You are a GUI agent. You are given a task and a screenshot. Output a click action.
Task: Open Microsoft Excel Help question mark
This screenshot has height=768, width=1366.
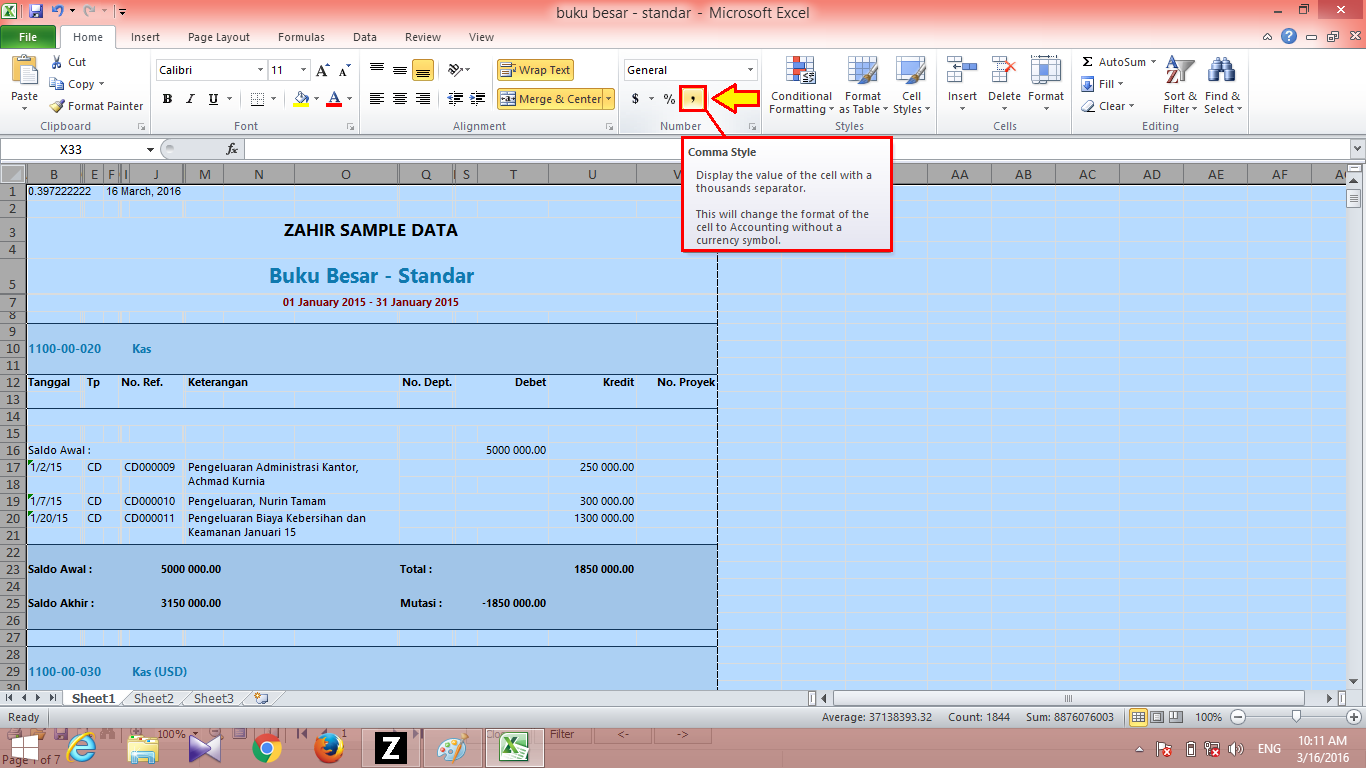point(1289,37)
